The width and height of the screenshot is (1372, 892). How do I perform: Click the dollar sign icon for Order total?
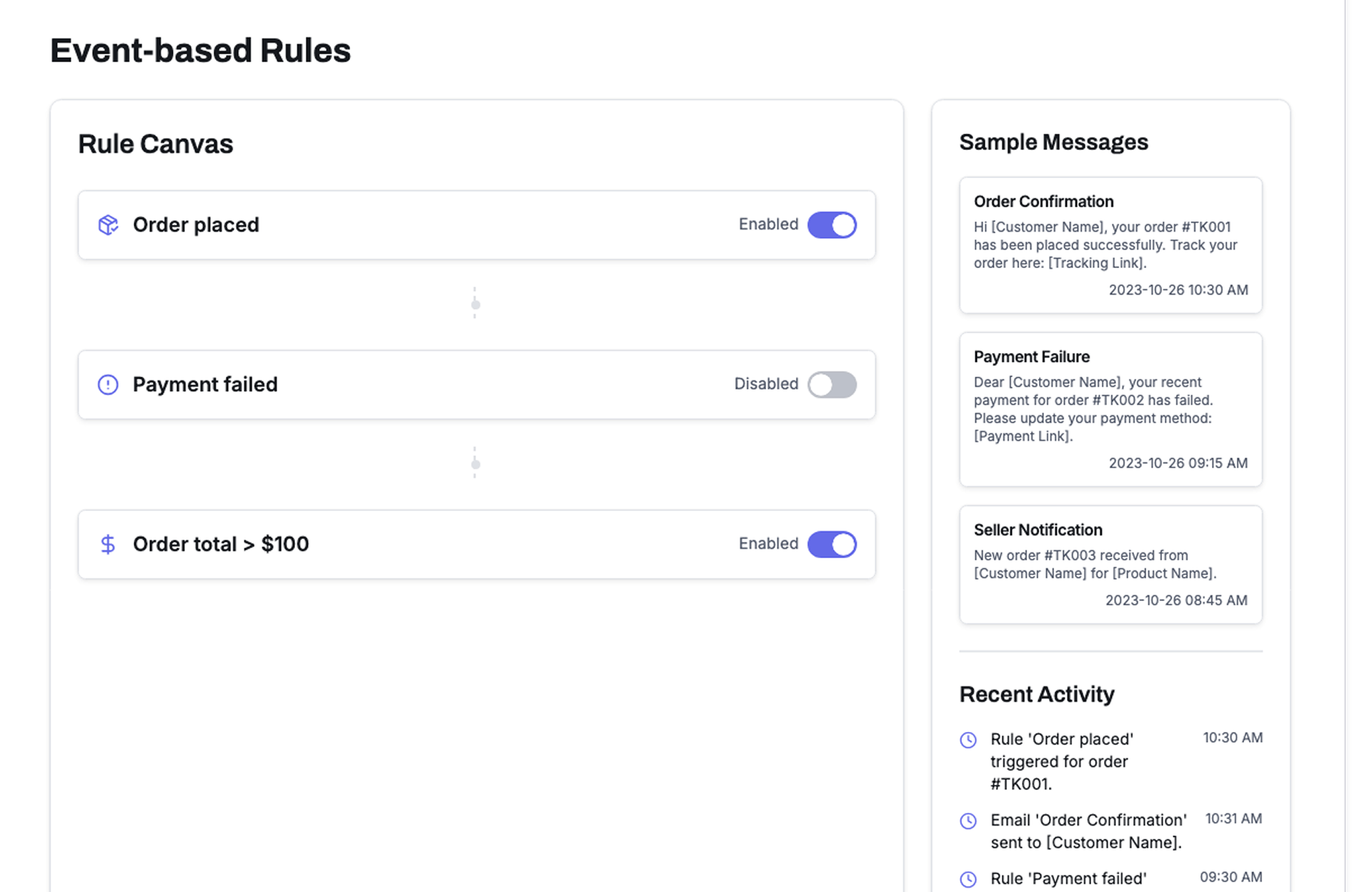tap(108, 545)
